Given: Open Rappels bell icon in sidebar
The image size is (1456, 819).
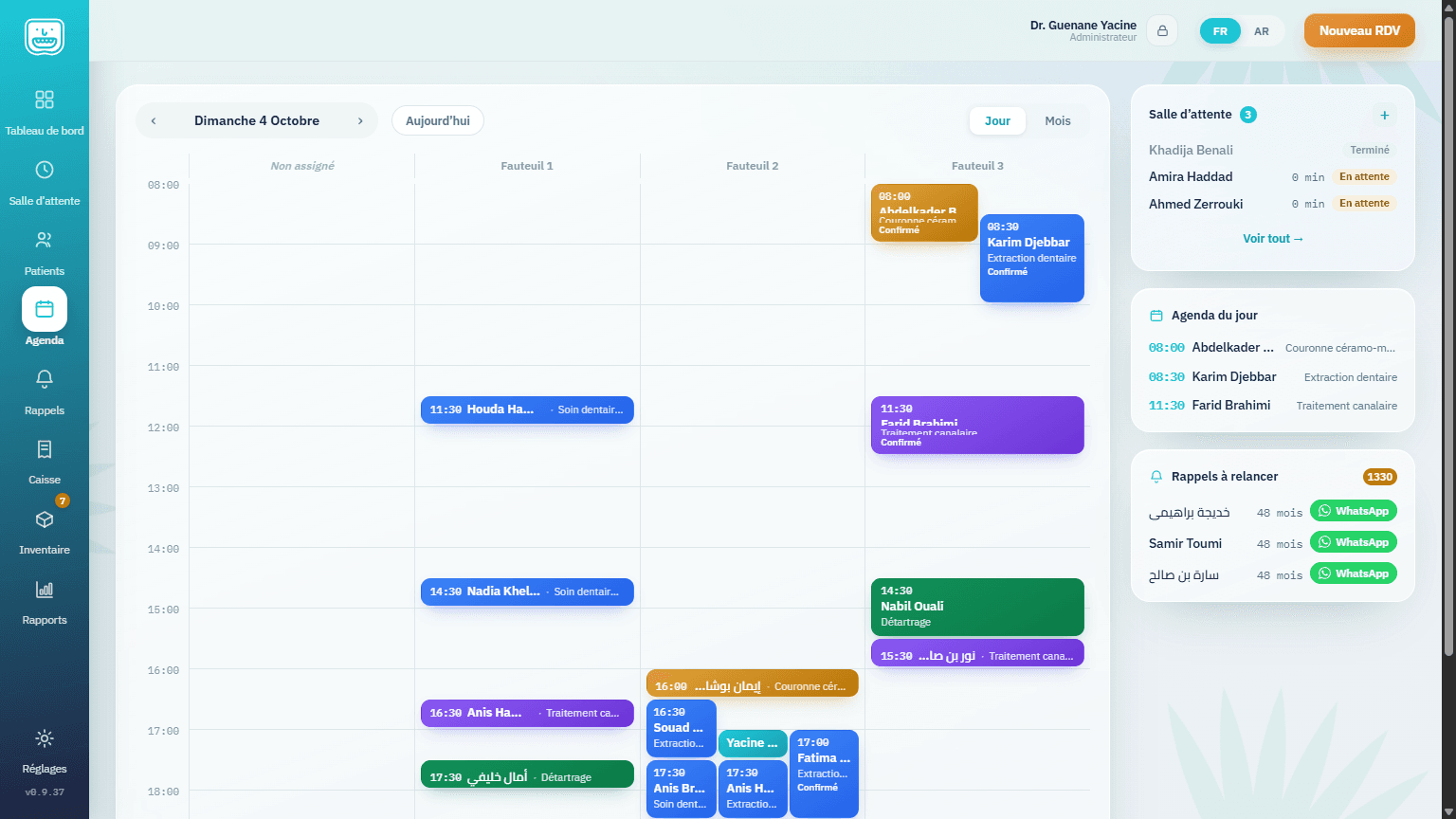Looking at the screenshot, I should (x=45, y=379).
